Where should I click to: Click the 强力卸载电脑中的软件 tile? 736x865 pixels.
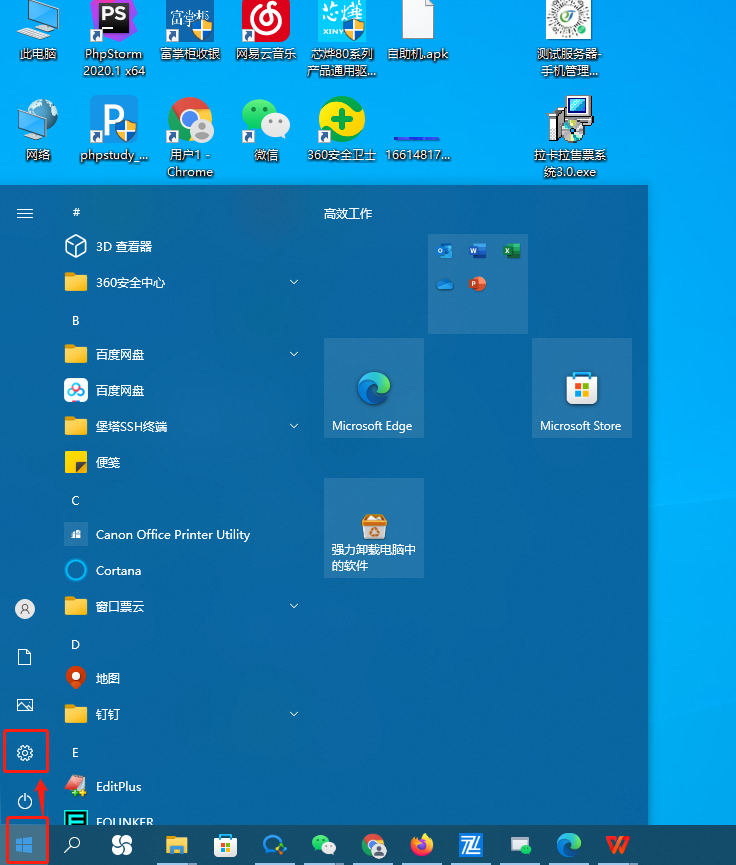click(x=373, y=528)
